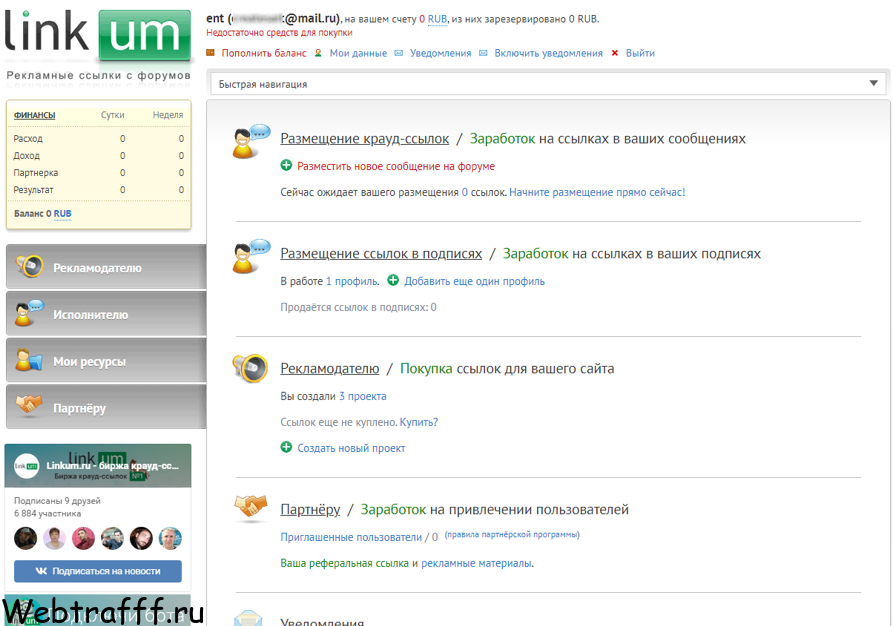Click Доход row label
The image size is (893, 626).
(x=27, y=156)
